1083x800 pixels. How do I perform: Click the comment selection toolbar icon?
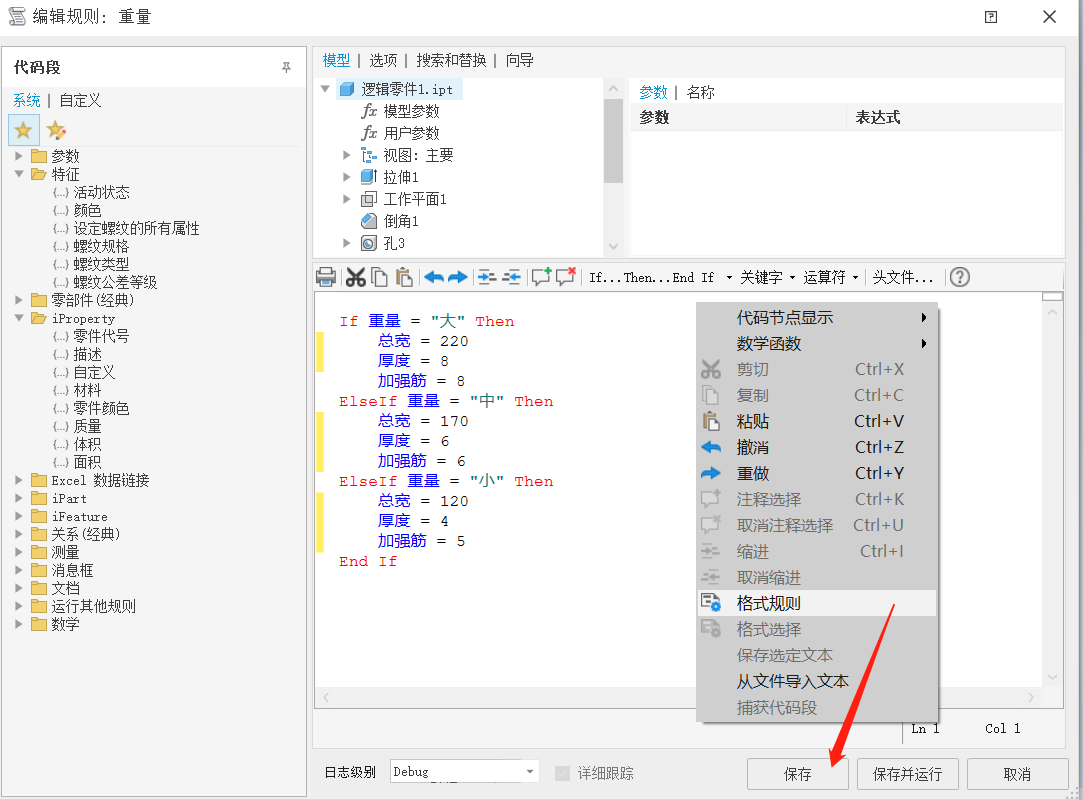(x=542, y=277)
